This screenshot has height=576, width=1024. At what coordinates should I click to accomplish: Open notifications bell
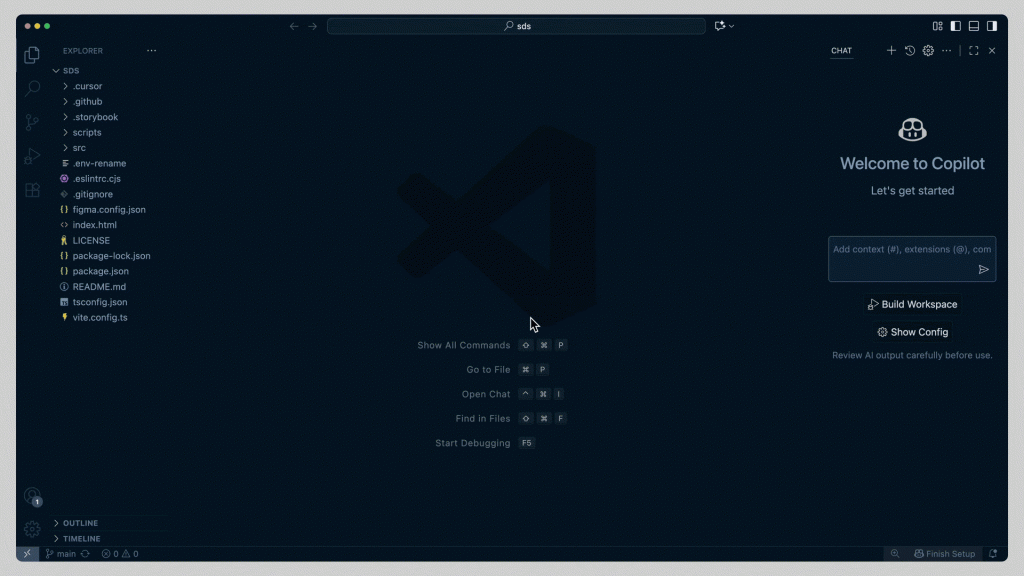(993, 554)
